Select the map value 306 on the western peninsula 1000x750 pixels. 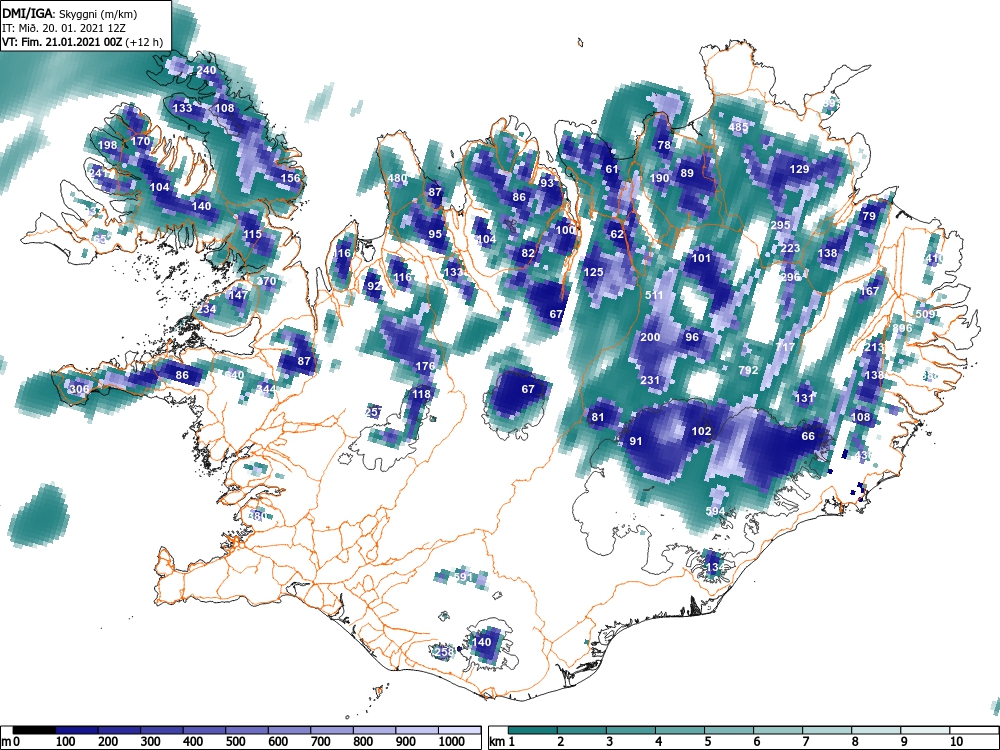[79, 389]
